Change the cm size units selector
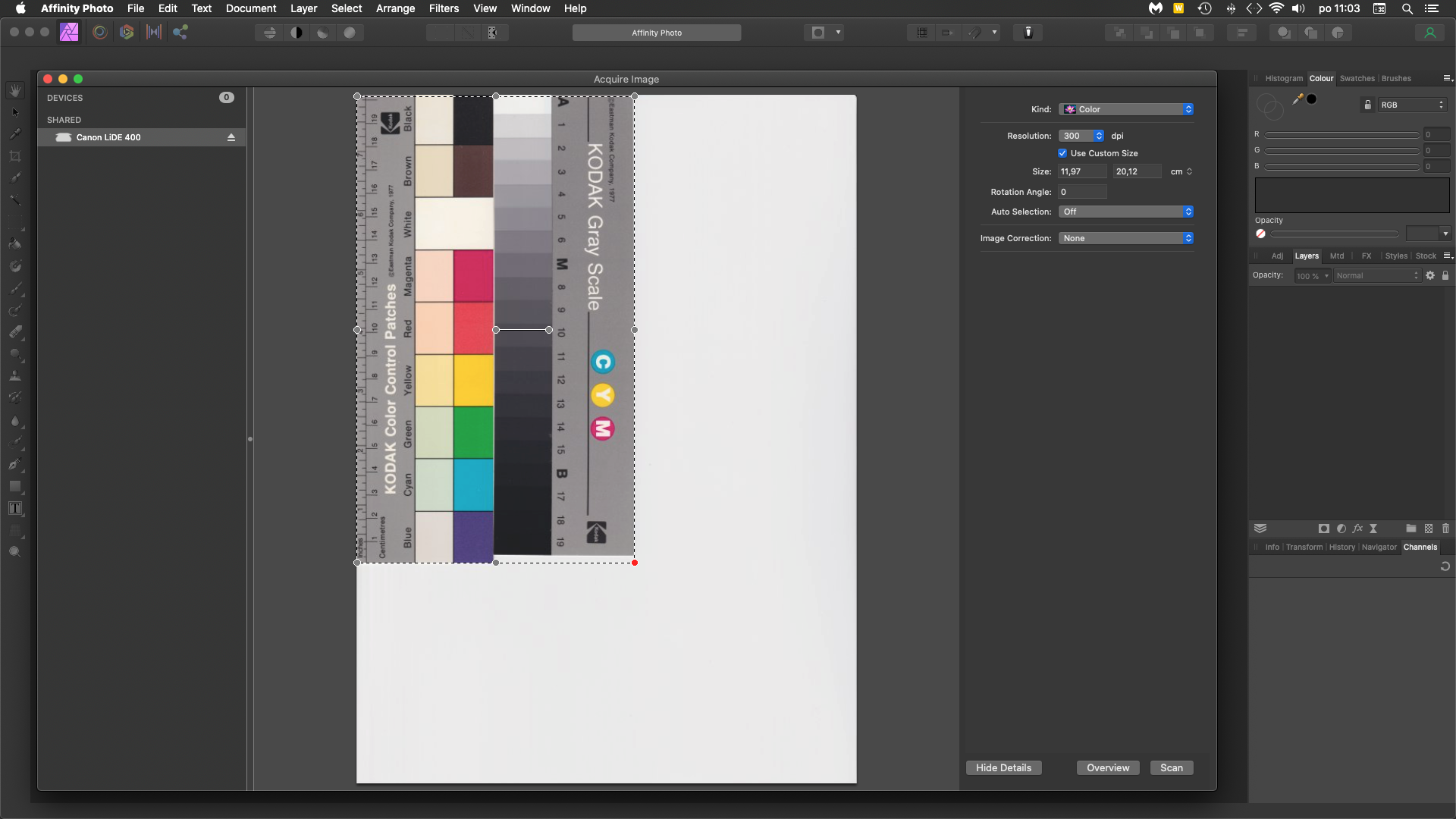The height and width of the screenshot is (819, 1456). [1181, 171]
